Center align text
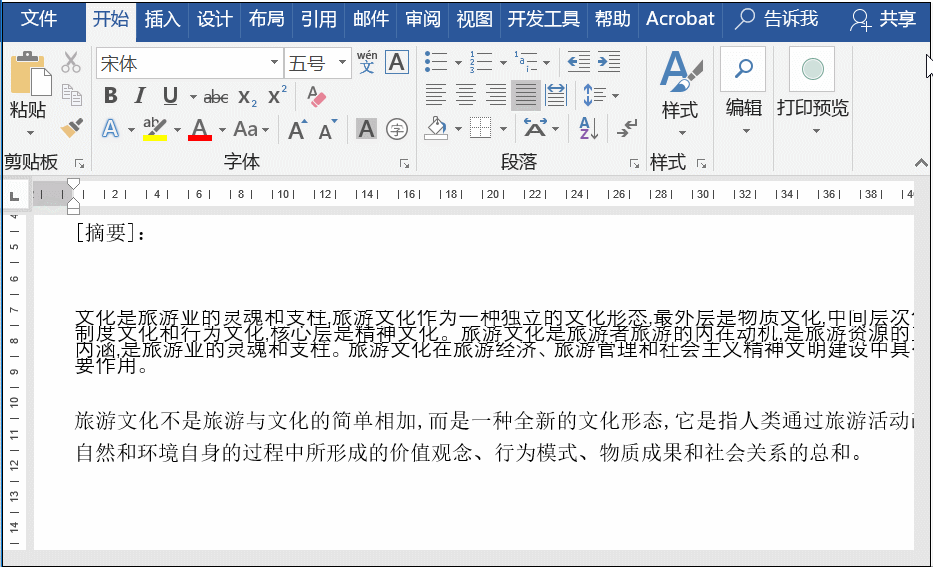 (x=466, y=95)
